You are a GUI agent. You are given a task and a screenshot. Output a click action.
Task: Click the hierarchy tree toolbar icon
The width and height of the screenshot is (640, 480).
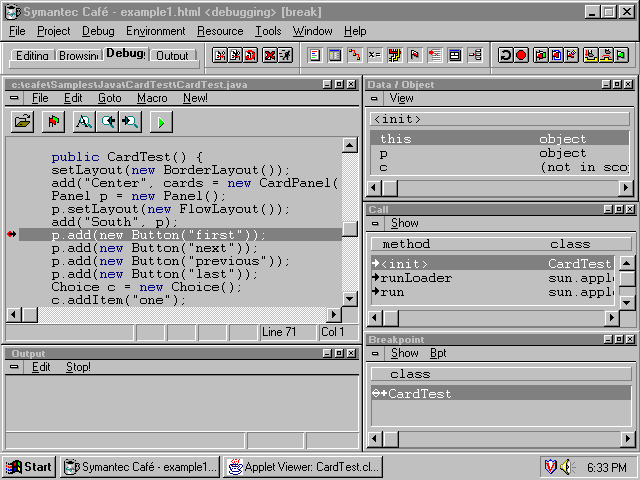475,55
